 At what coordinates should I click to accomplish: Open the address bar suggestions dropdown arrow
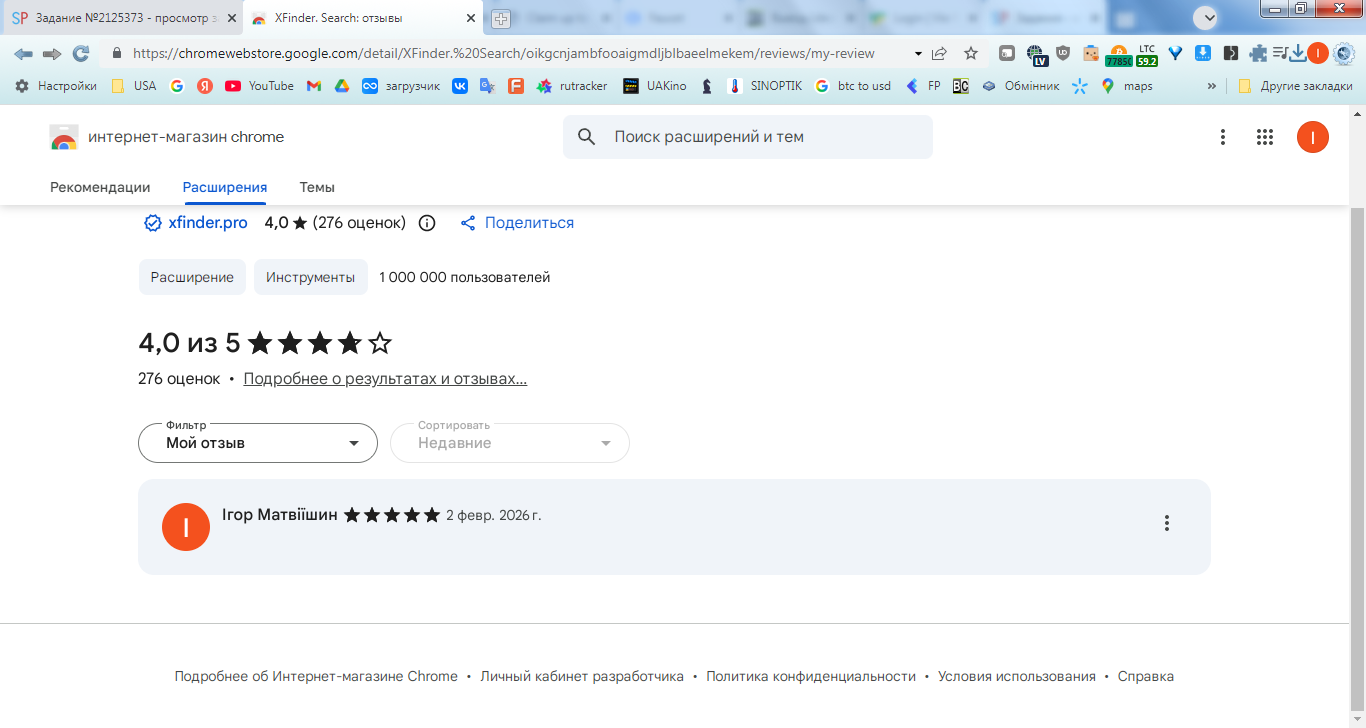coord(918,53)
